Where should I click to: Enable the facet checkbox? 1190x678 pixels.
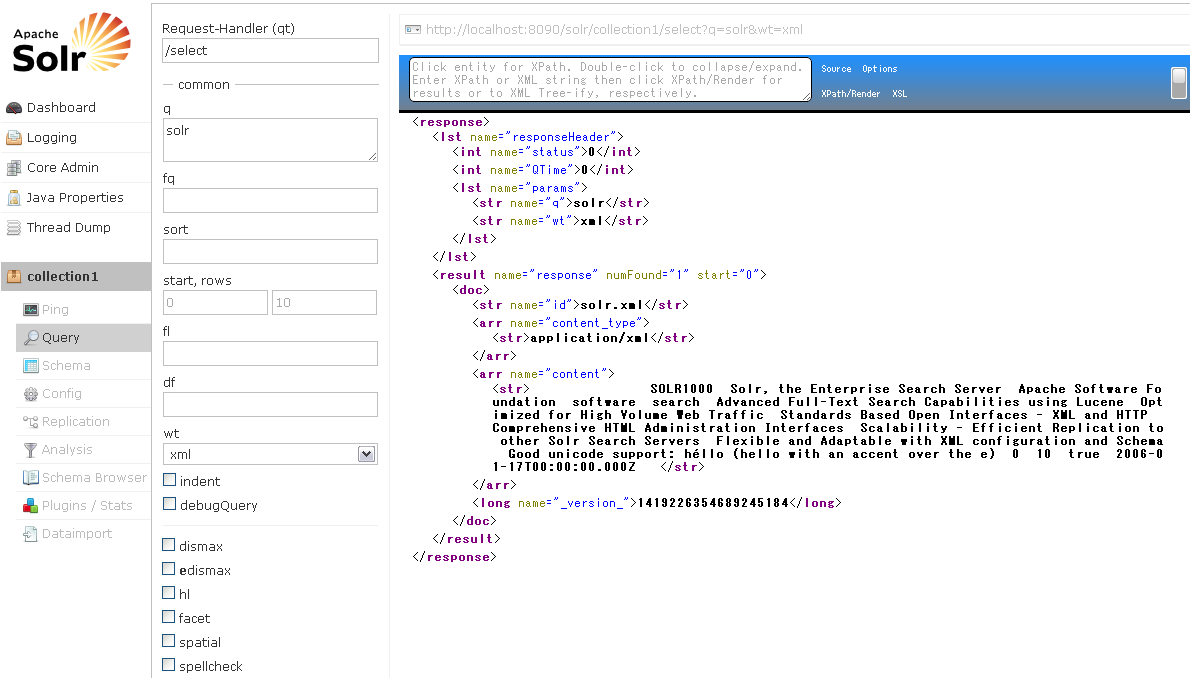coord(168,617)
